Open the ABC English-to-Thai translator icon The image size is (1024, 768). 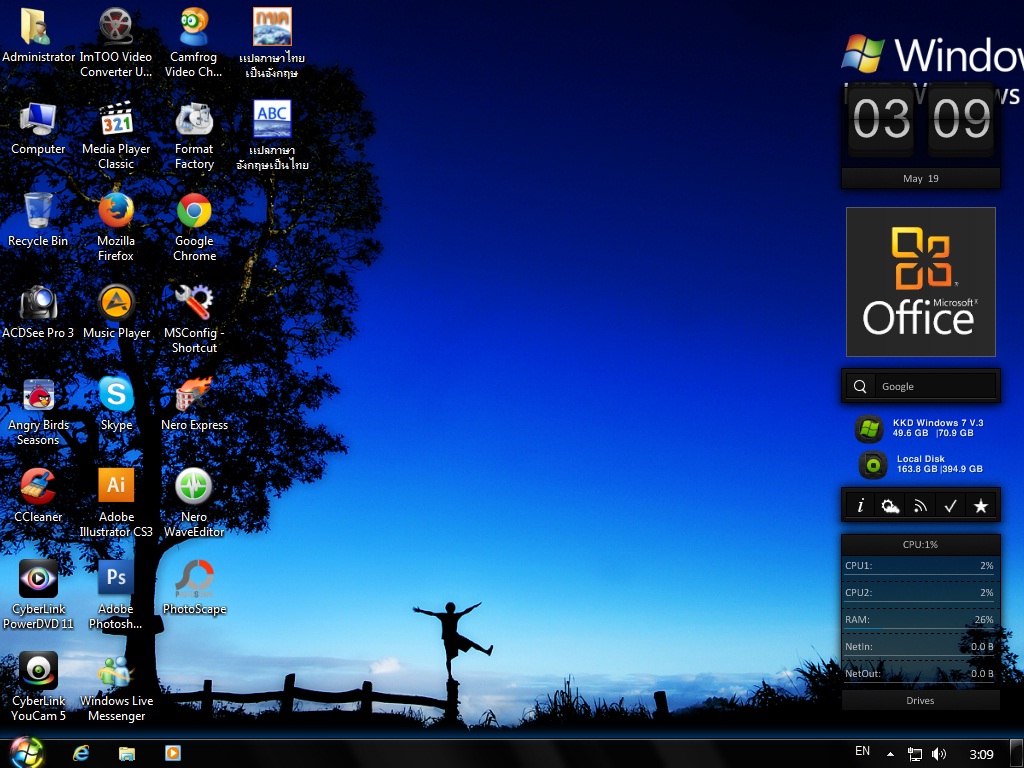pyautogui.click(x=272, y=120)
